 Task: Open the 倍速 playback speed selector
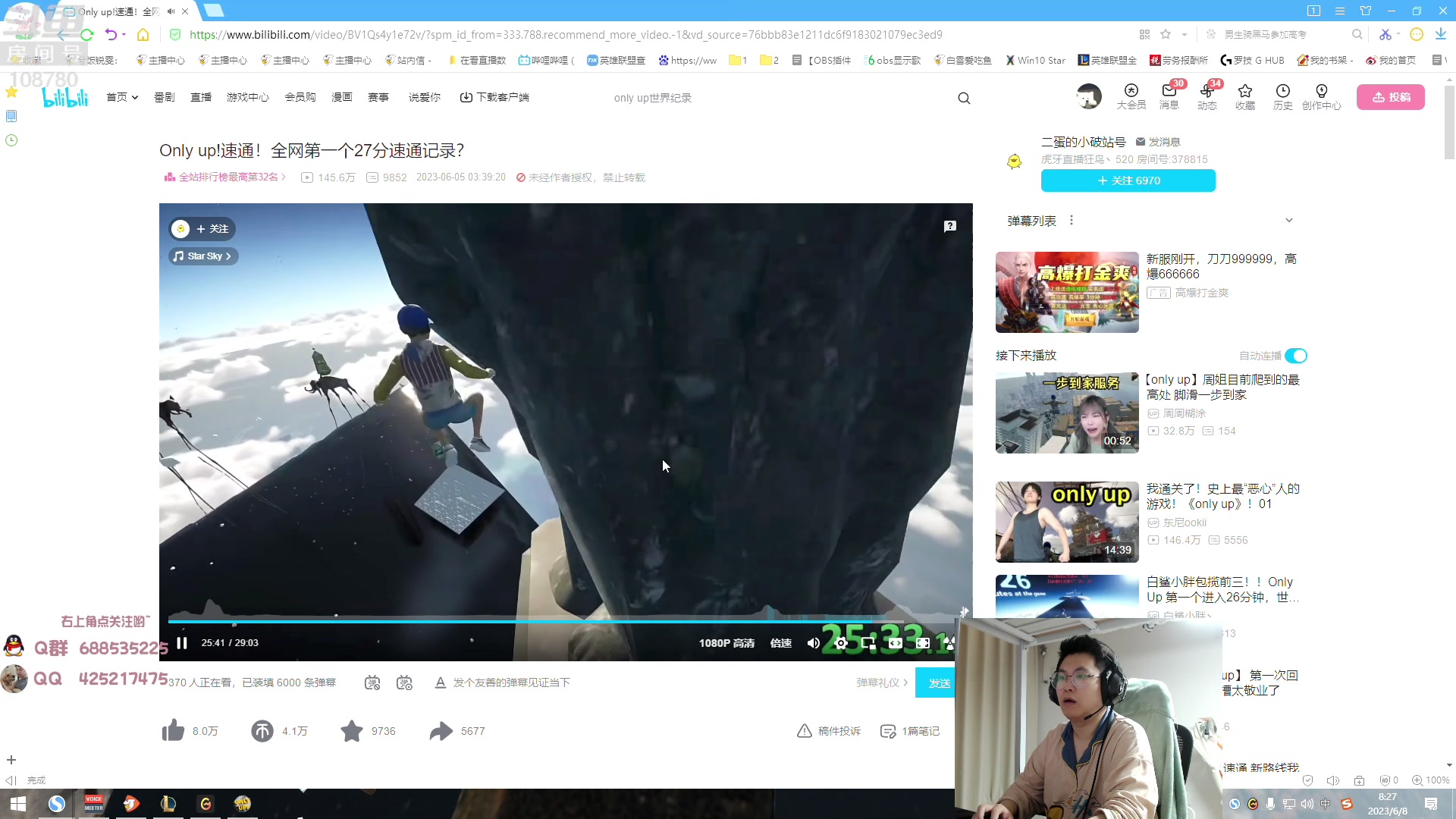[780, 642]
